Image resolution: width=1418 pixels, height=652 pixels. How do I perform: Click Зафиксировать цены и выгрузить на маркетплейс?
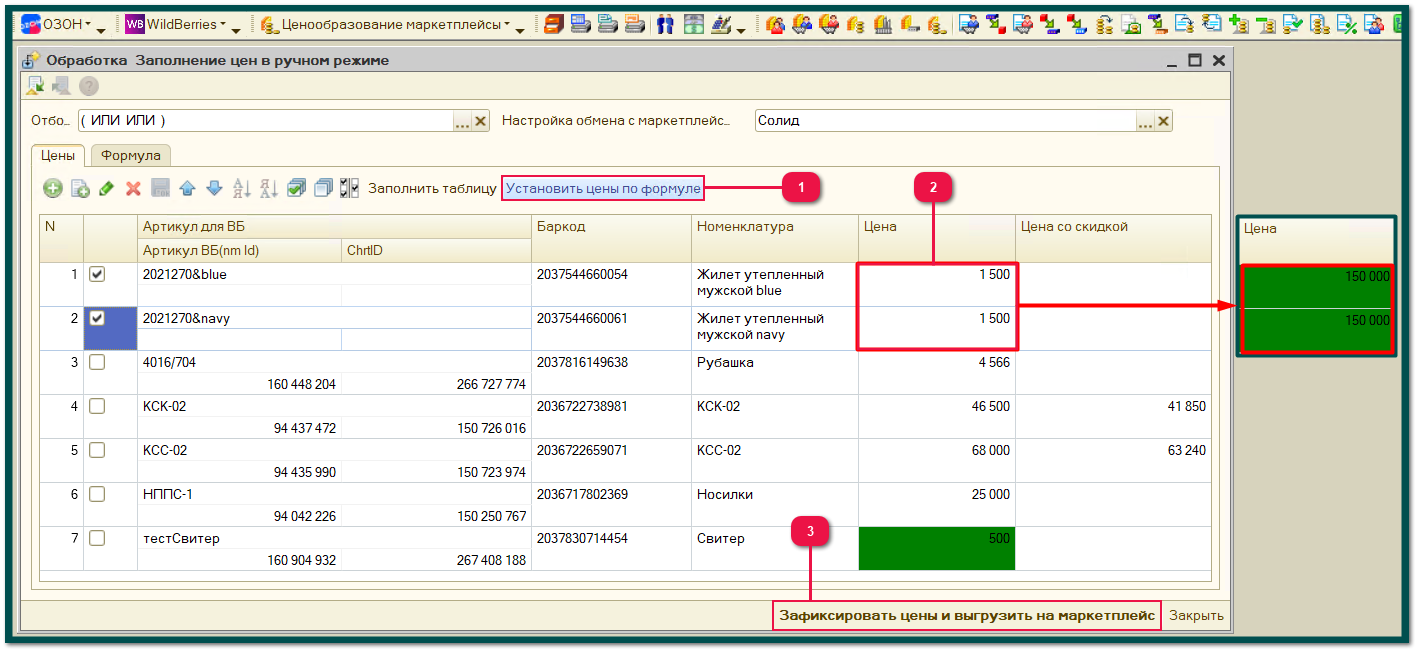pos(967,615)
